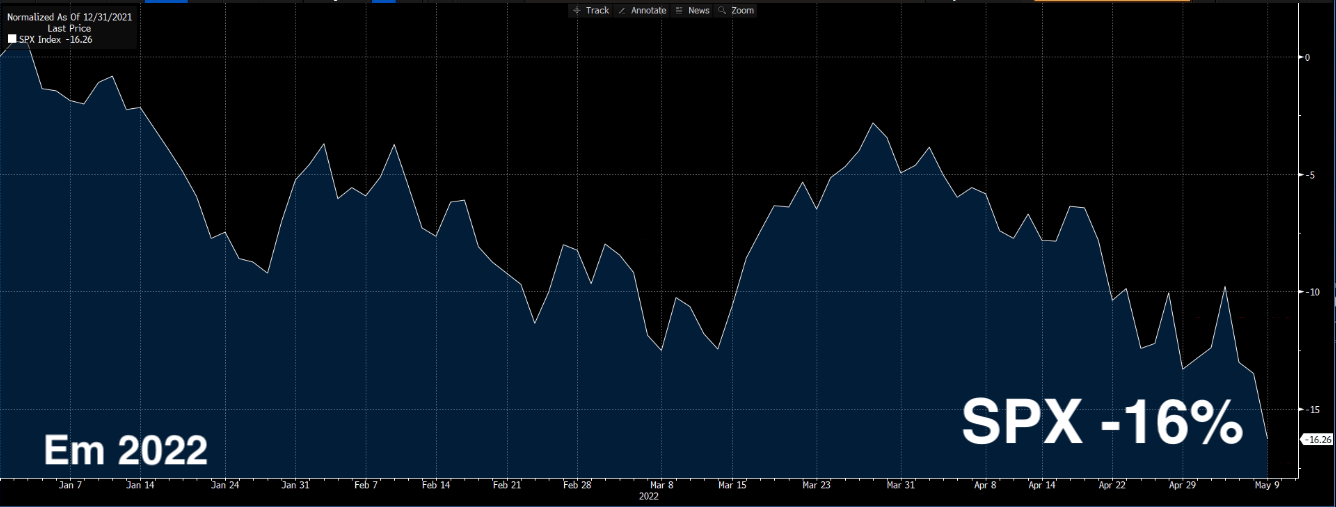Click the Feb 14 date label
Screen dimensions: 1336x507
(436, 485)
